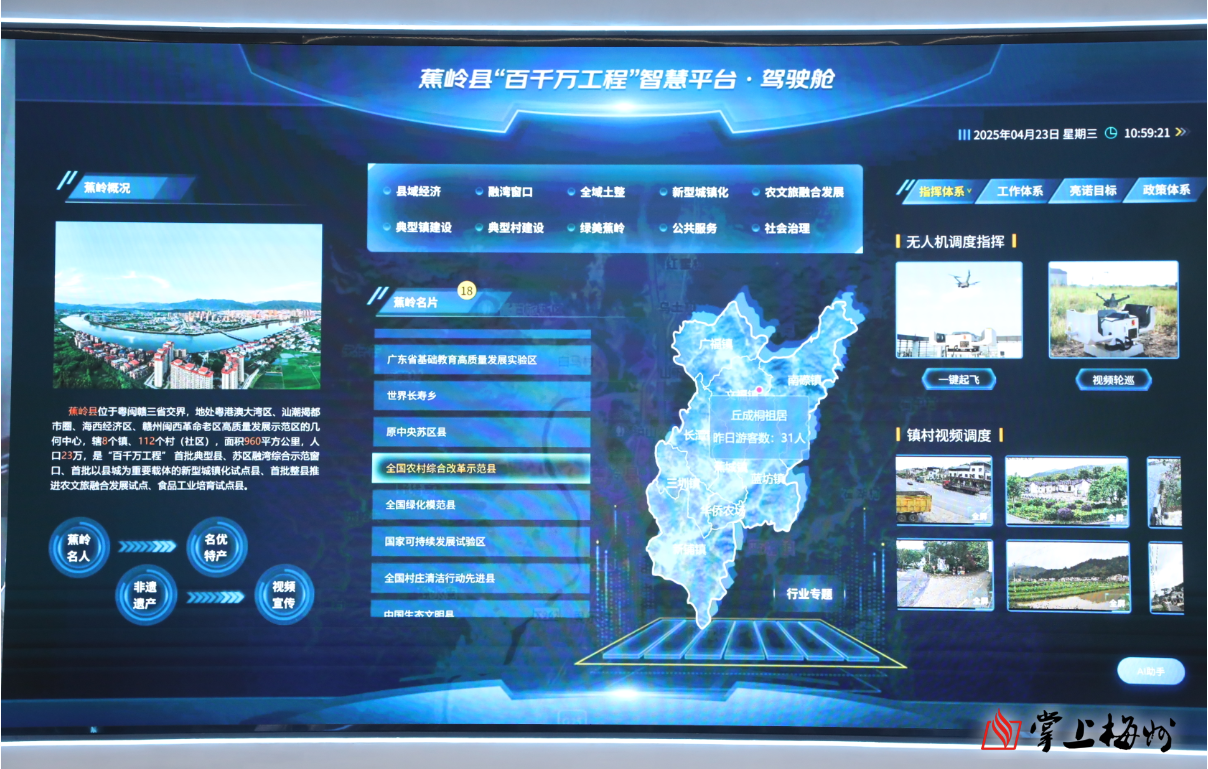
Task: Expand the double chevron next to time
Action: click(x=1181, y=133)
